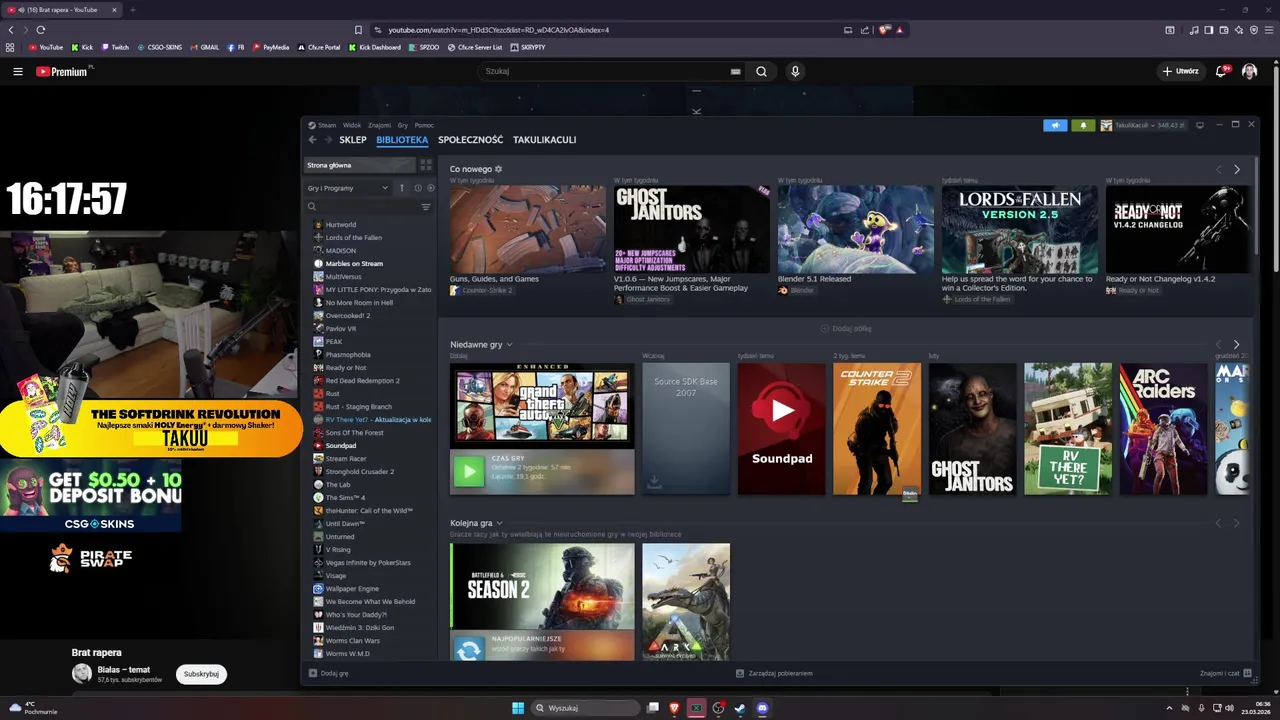
Task: Filter library by recent activity clock icon
Action: [x=417, y=188]
